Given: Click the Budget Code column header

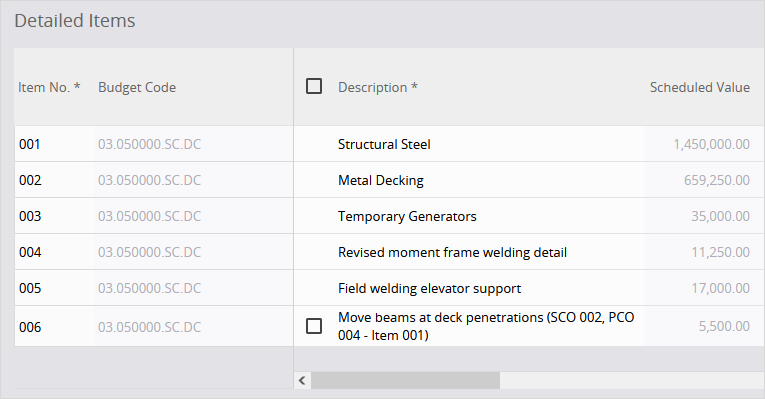Looking at the screenshot, I should click(x=137, y=87).
